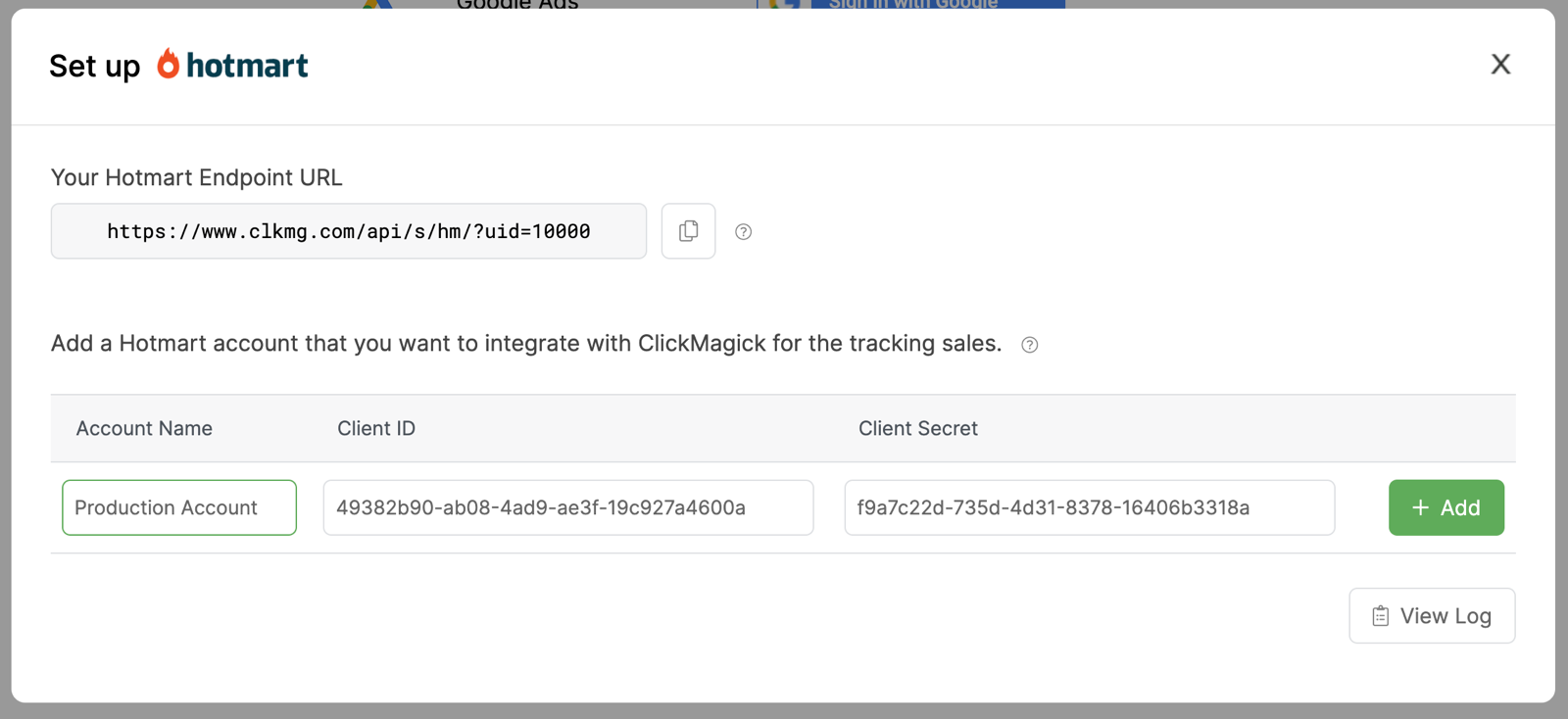Click the Hotmart integration description text
Viewport: 1568px width, 719px height.
526,344
